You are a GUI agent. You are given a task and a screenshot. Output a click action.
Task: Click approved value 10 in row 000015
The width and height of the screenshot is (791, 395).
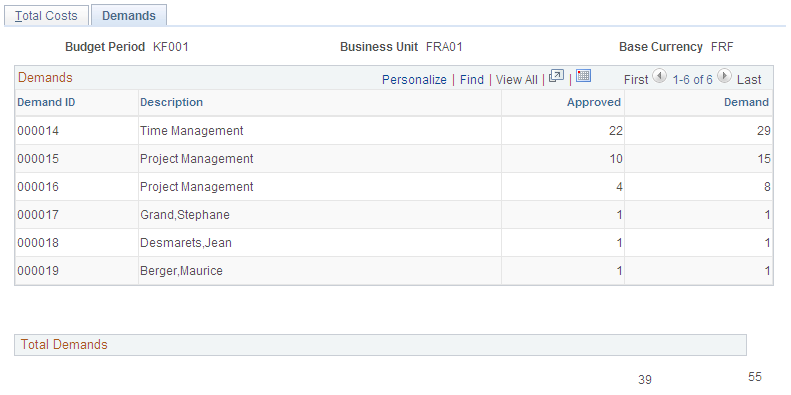[x=615, y=159]
